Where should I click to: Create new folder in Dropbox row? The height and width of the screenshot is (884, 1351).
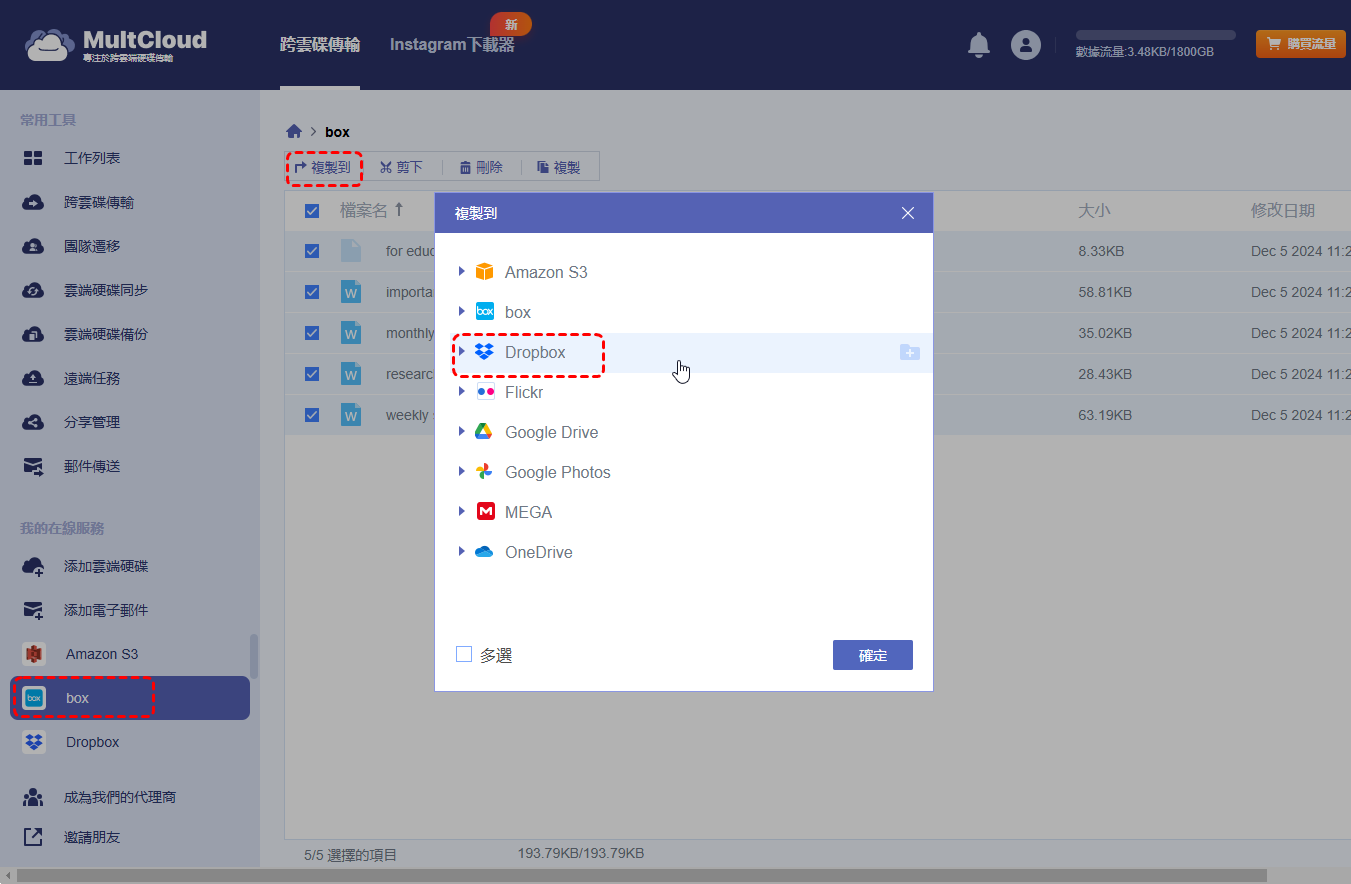point(909,352)
